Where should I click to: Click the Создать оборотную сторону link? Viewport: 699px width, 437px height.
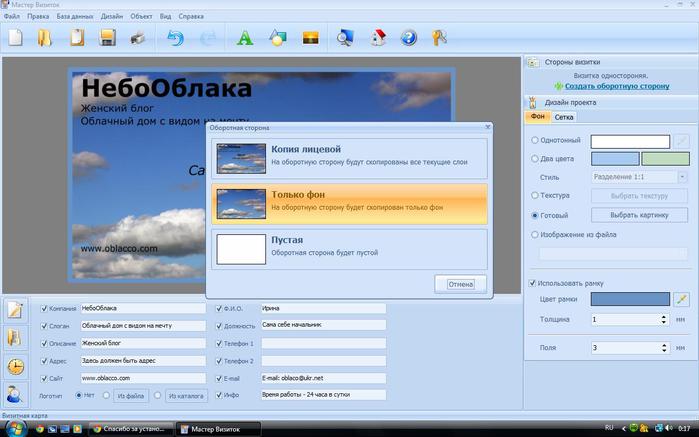click(x=616, y=87)
